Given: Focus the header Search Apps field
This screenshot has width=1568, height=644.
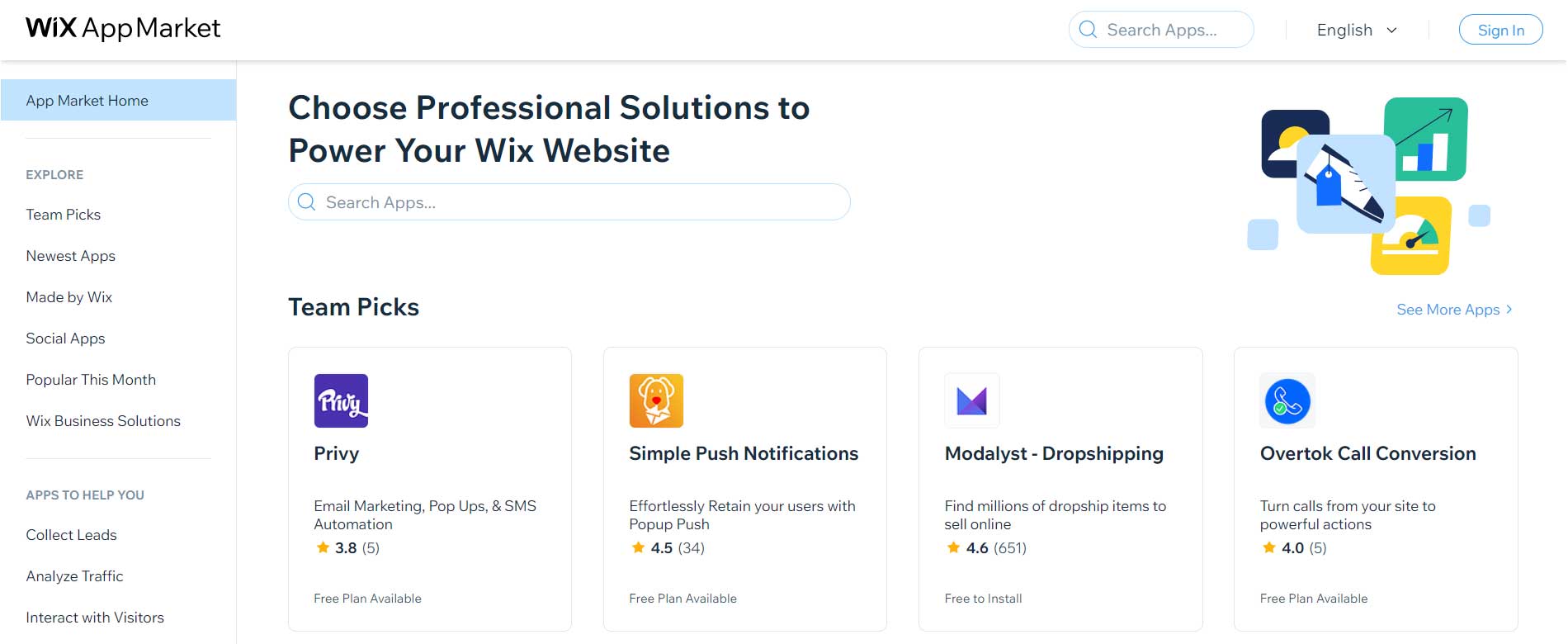Looking at the screenshot, I should click(x=1172, y=30).
